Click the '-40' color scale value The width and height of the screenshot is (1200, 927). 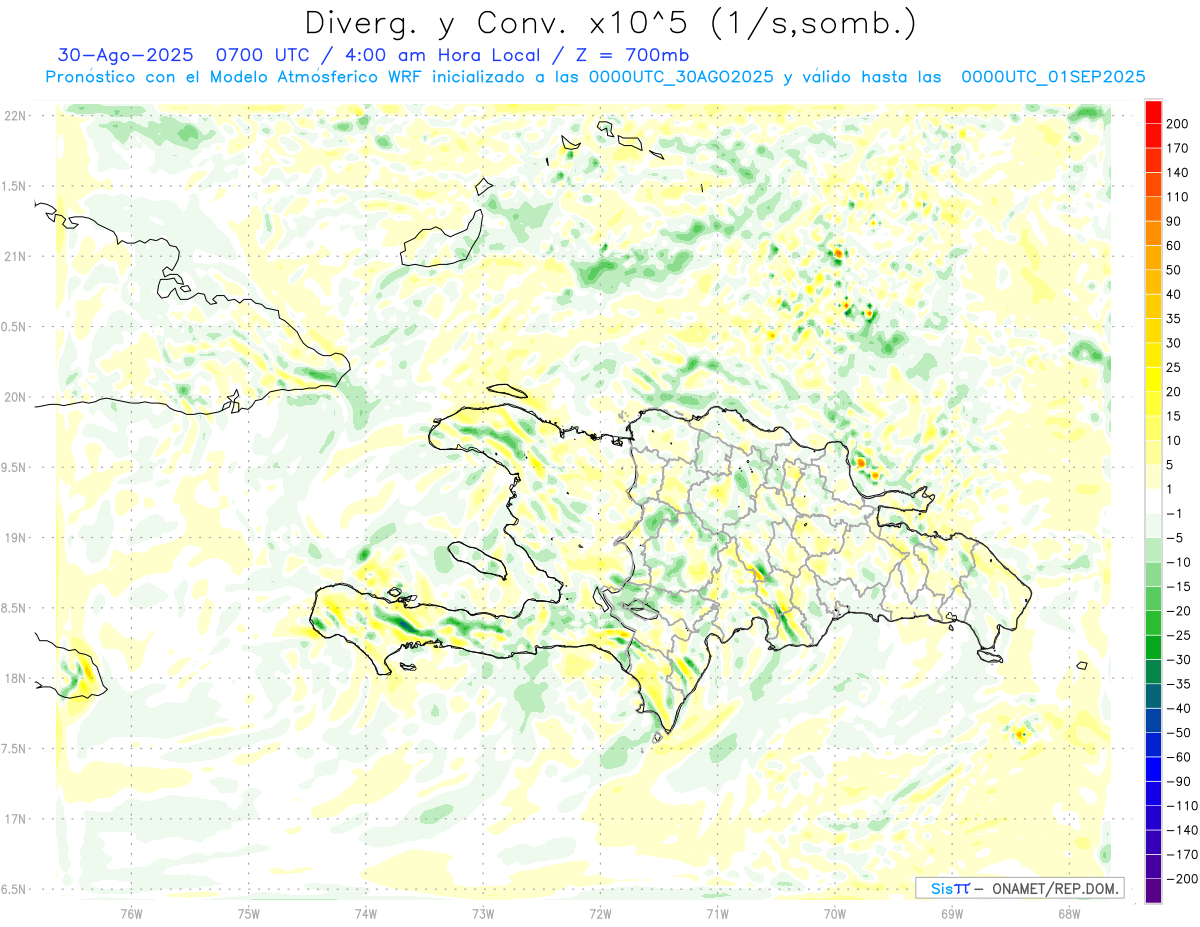pos(1177,709)
